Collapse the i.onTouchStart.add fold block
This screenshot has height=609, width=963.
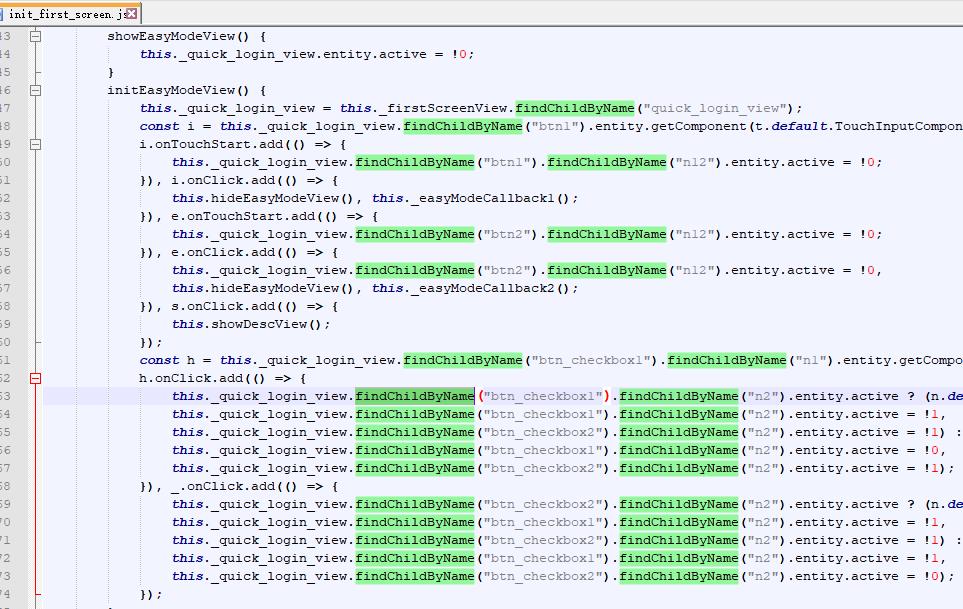(x=36, y=144)
